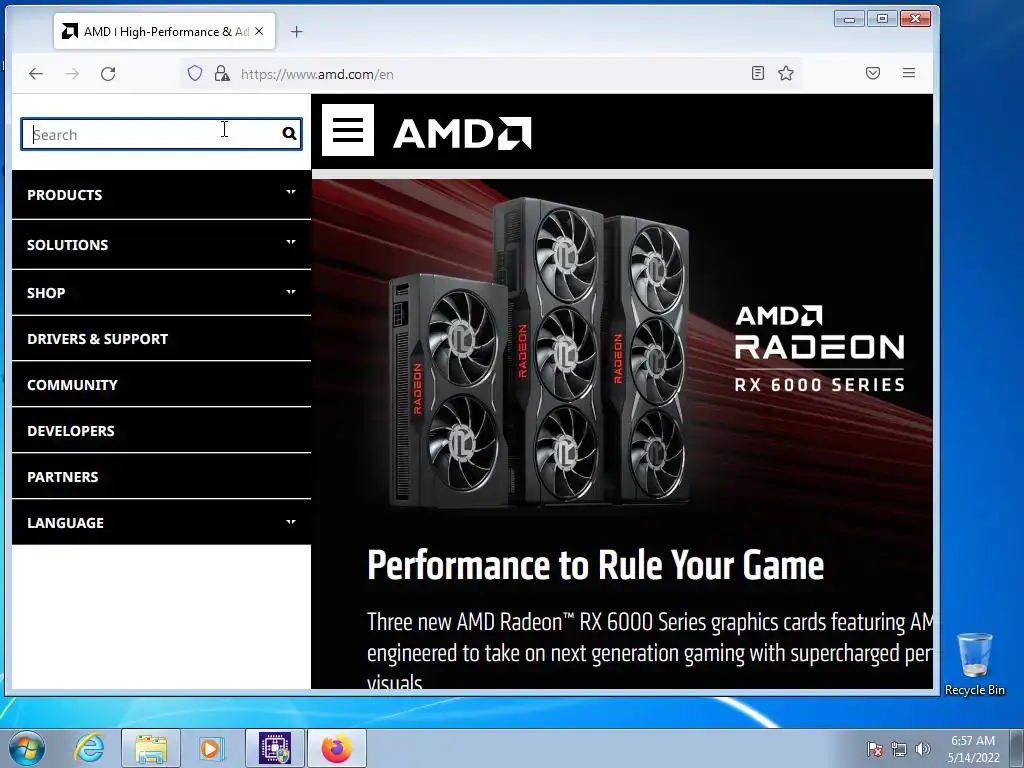The width and height of the screenshot is (1024, 768).
Task: Maximize the Firefox window
Action: (x=882, y=19)
